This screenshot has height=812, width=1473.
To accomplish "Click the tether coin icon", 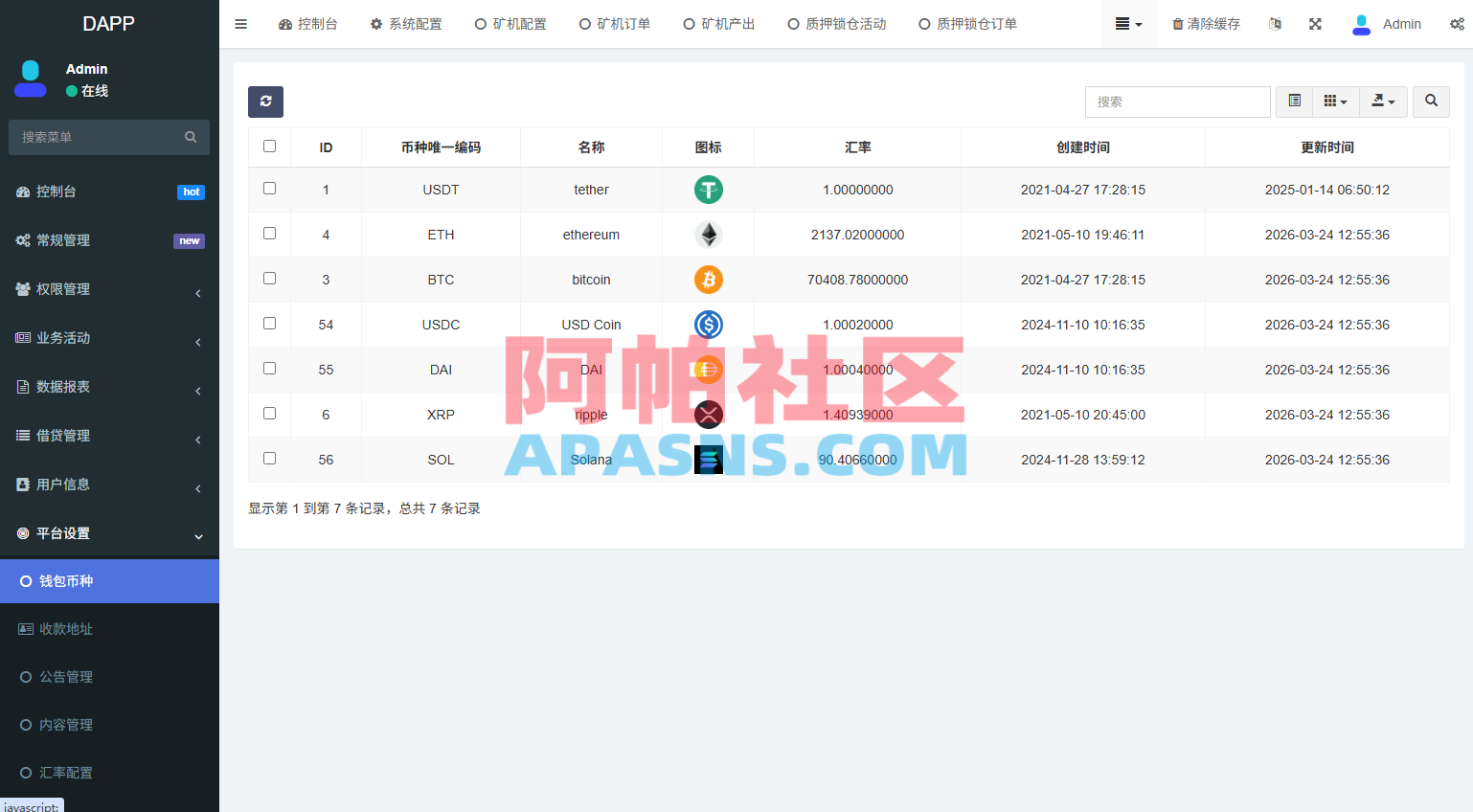I will (x=709, y=190).
